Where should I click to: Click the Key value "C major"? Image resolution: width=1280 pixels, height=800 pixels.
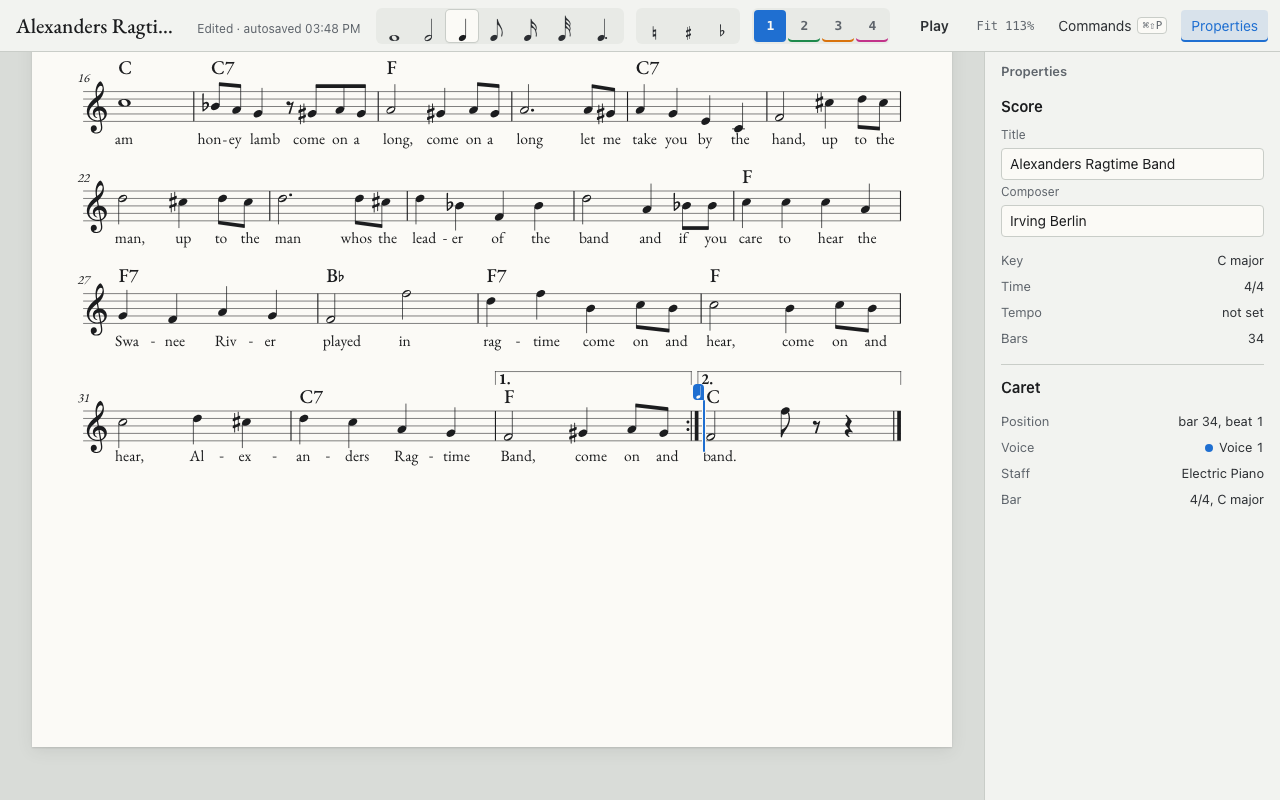click(x=1240, y=261)
